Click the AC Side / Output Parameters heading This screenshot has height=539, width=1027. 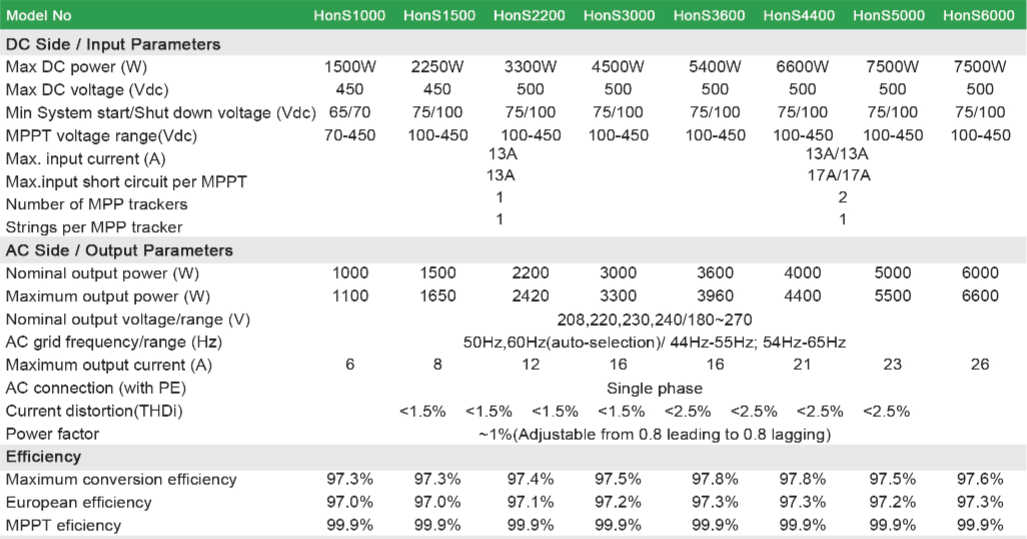point(119,250)
